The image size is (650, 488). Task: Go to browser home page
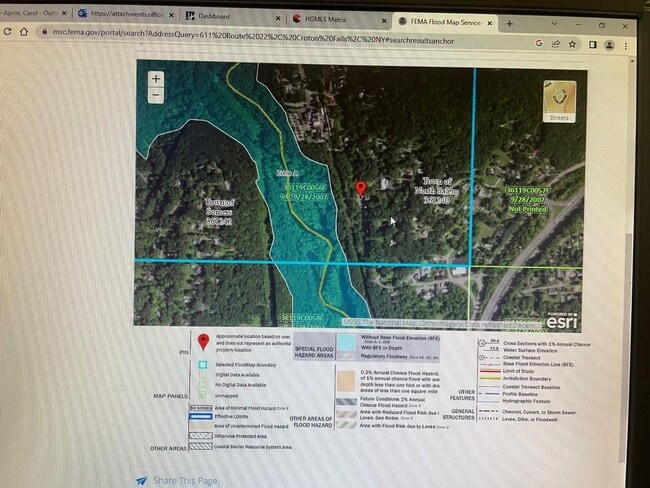click(24, 32)
